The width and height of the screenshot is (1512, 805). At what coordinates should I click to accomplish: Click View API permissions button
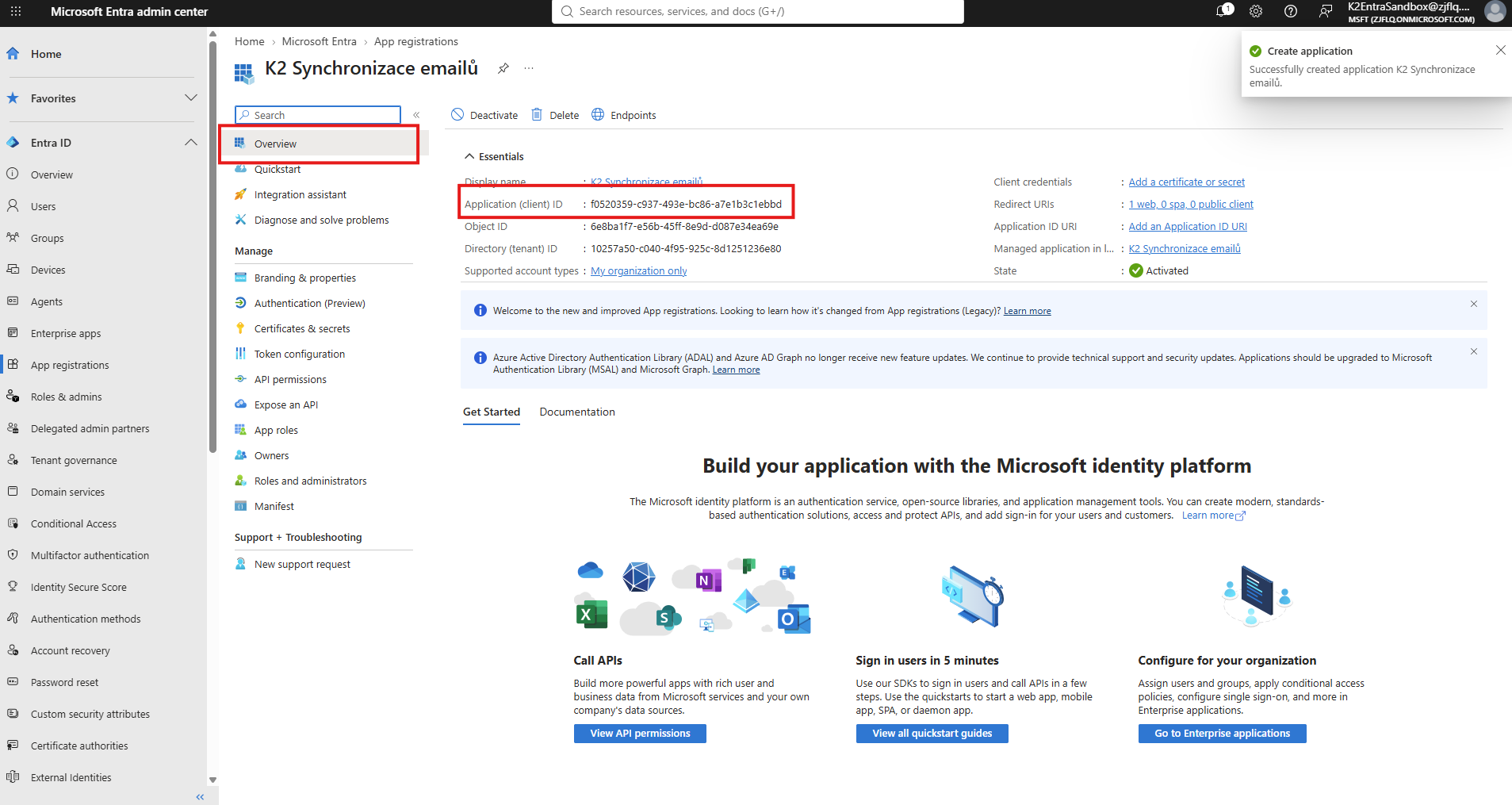coord(640,734)
